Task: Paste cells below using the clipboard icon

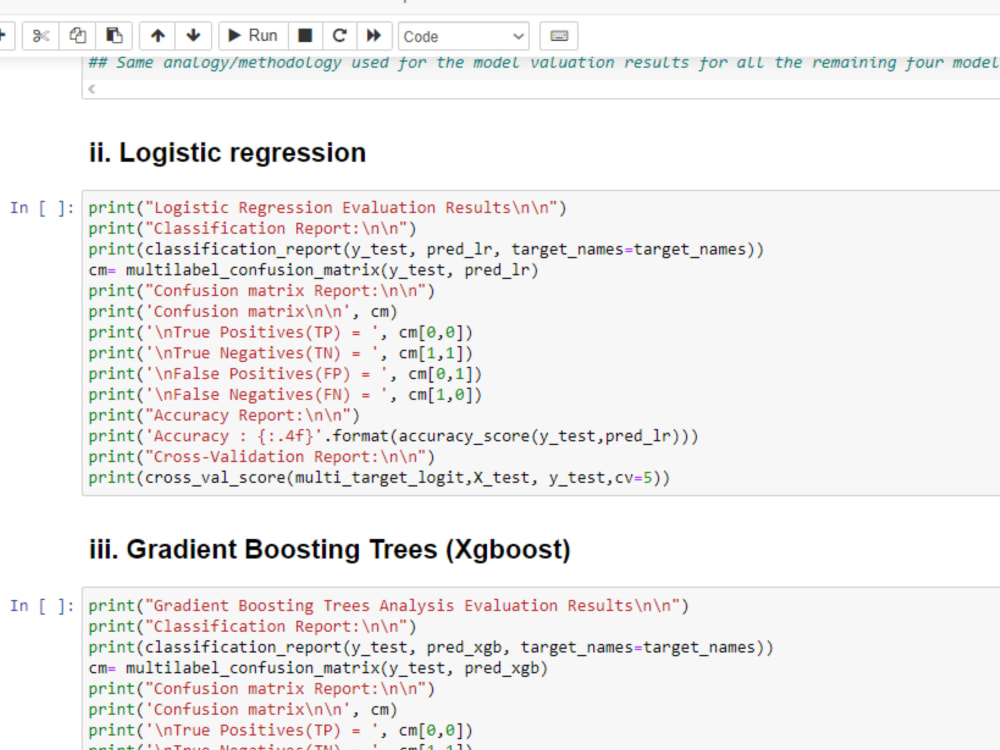Action: click(x=113, y=35)
